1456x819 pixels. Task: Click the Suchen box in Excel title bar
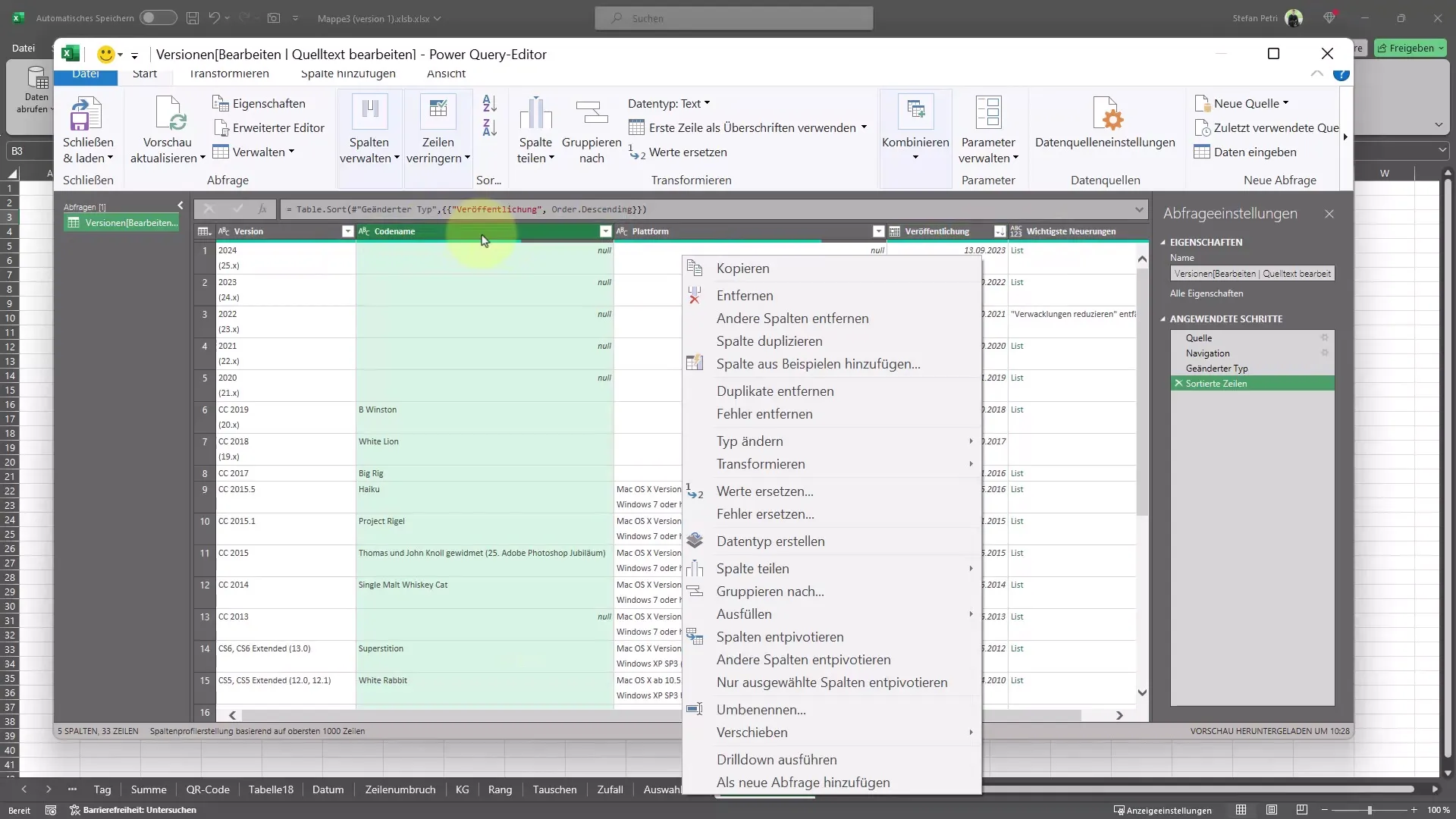(733, 18)
